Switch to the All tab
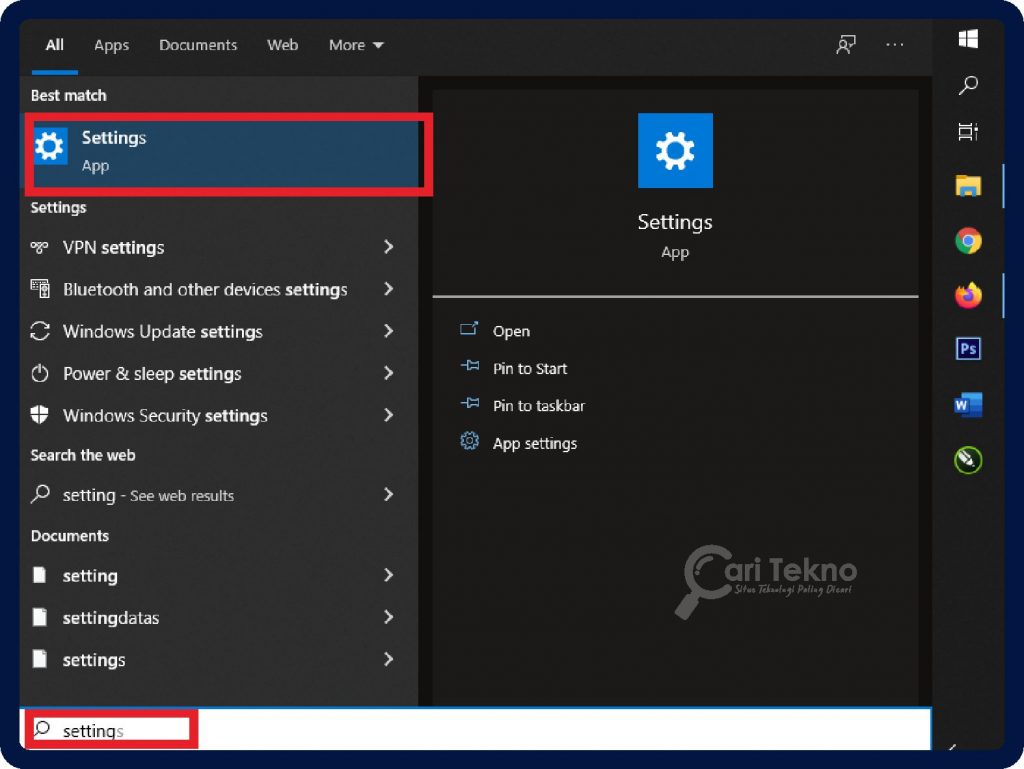Image resolution: width=1024 pixels, height=769 pixels. coord(54,45)
